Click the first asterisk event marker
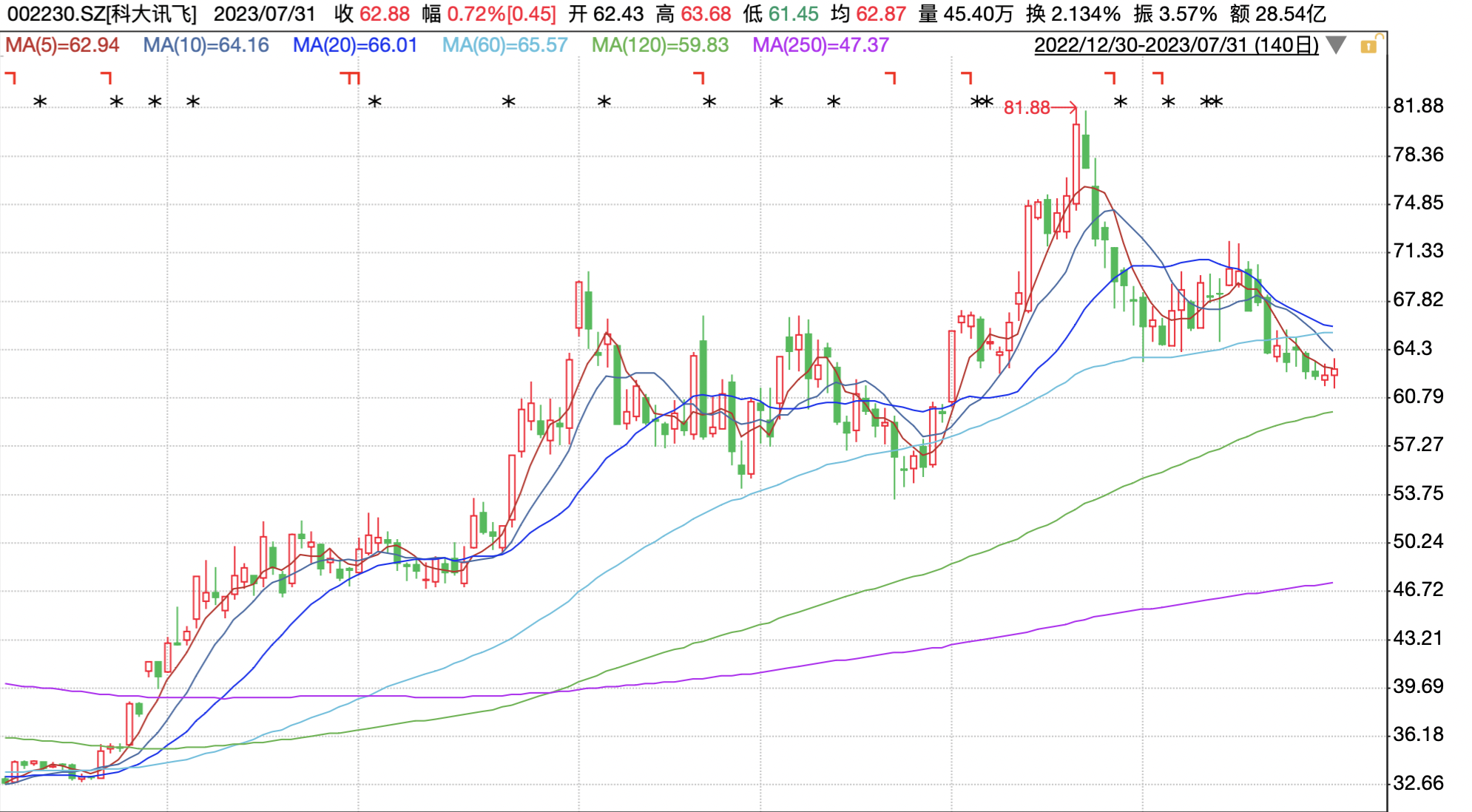 (41, 102)
